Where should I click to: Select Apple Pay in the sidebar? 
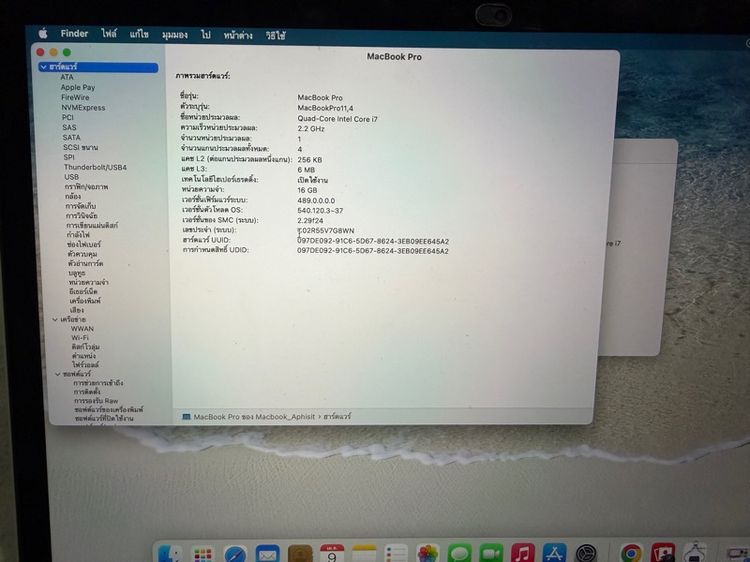coord(78,87)
